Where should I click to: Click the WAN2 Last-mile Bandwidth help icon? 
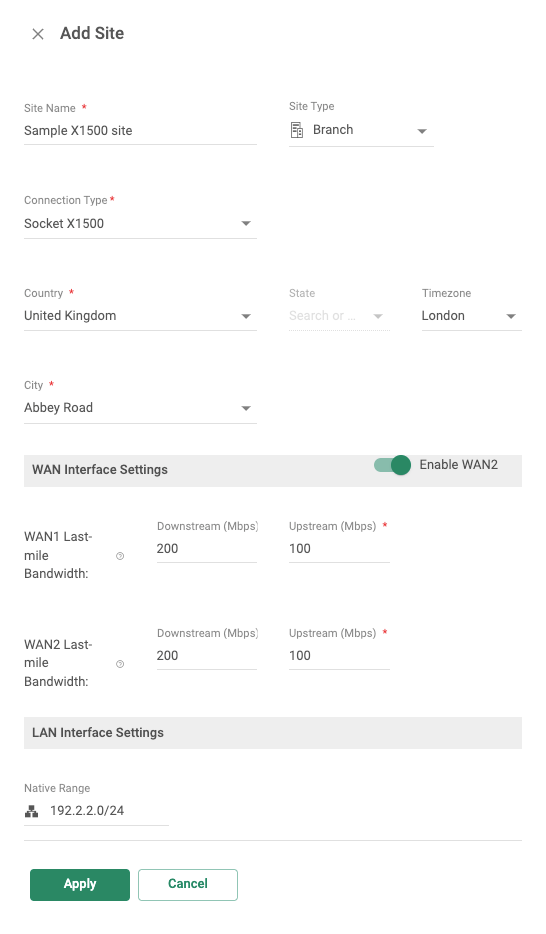tap(120, 664)
